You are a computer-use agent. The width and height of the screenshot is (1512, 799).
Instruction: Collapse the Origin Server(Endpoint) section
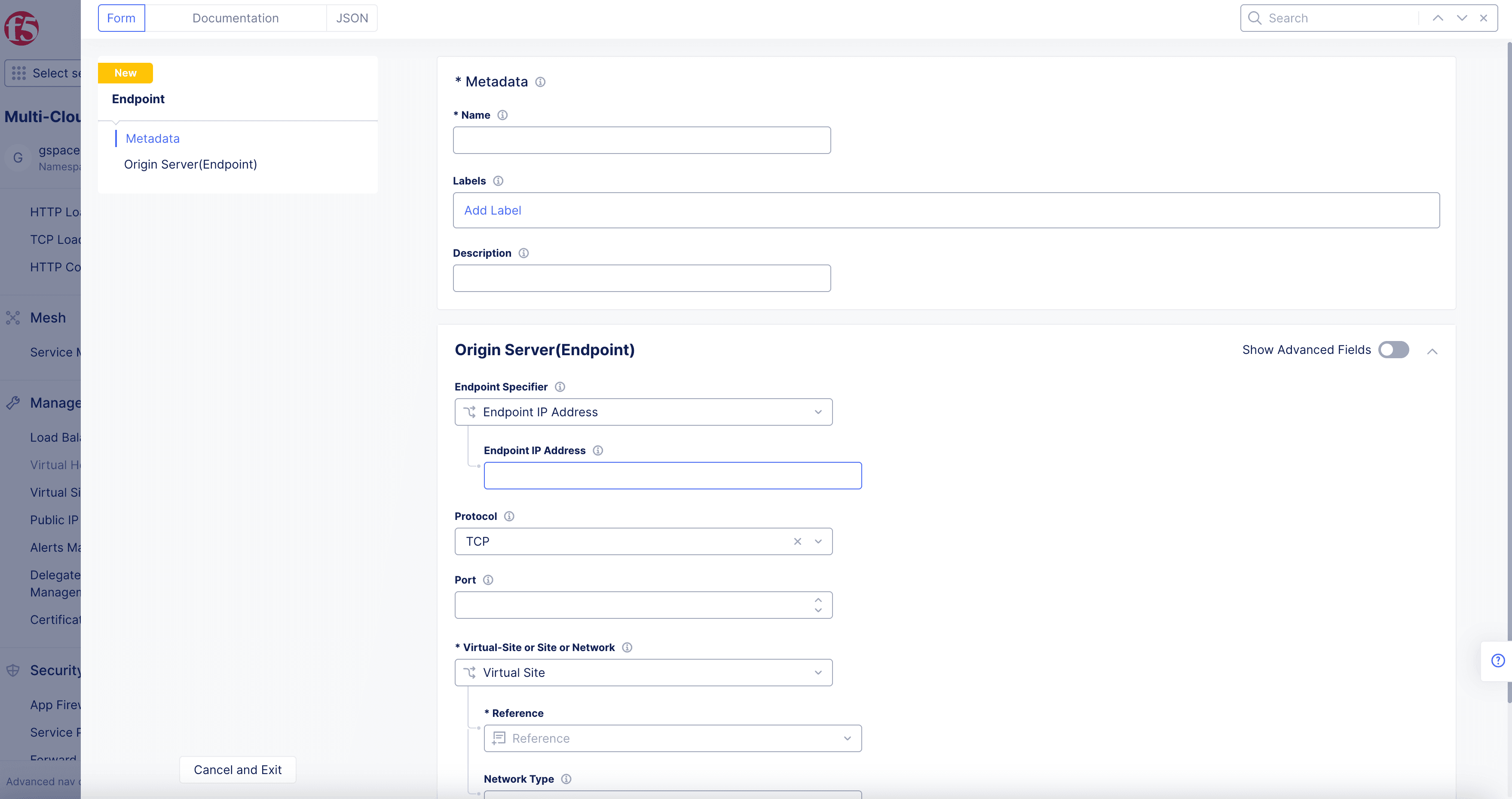coord(1432,351)
